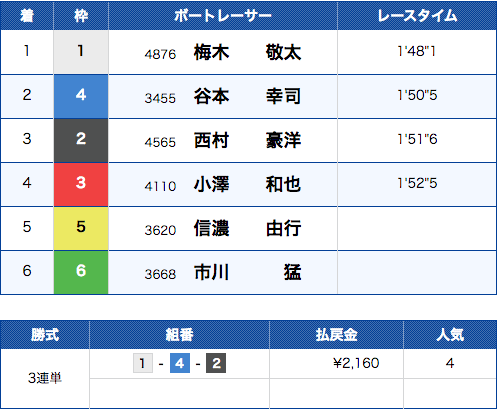
Task: Click race time 1'48"1
Action: [417, 51]
